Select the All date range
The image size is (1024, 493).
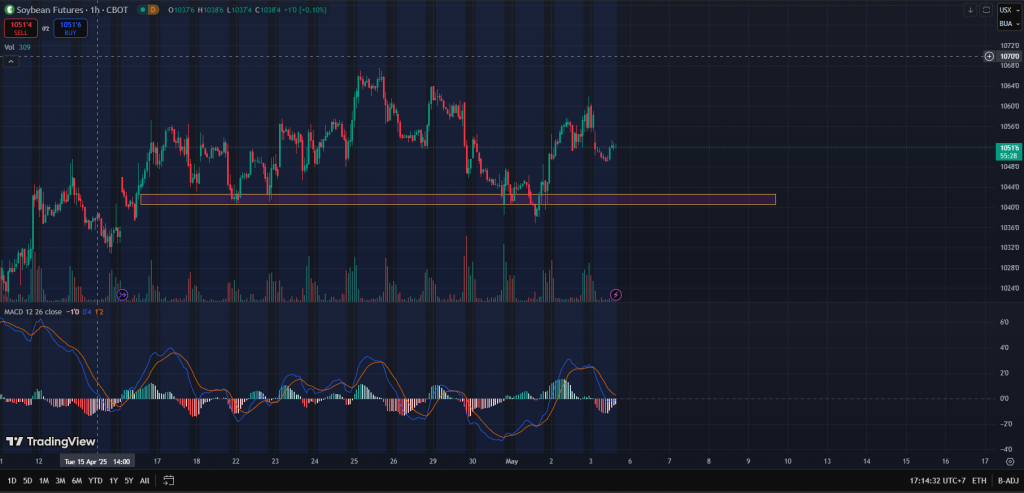[x=144, y=481]
